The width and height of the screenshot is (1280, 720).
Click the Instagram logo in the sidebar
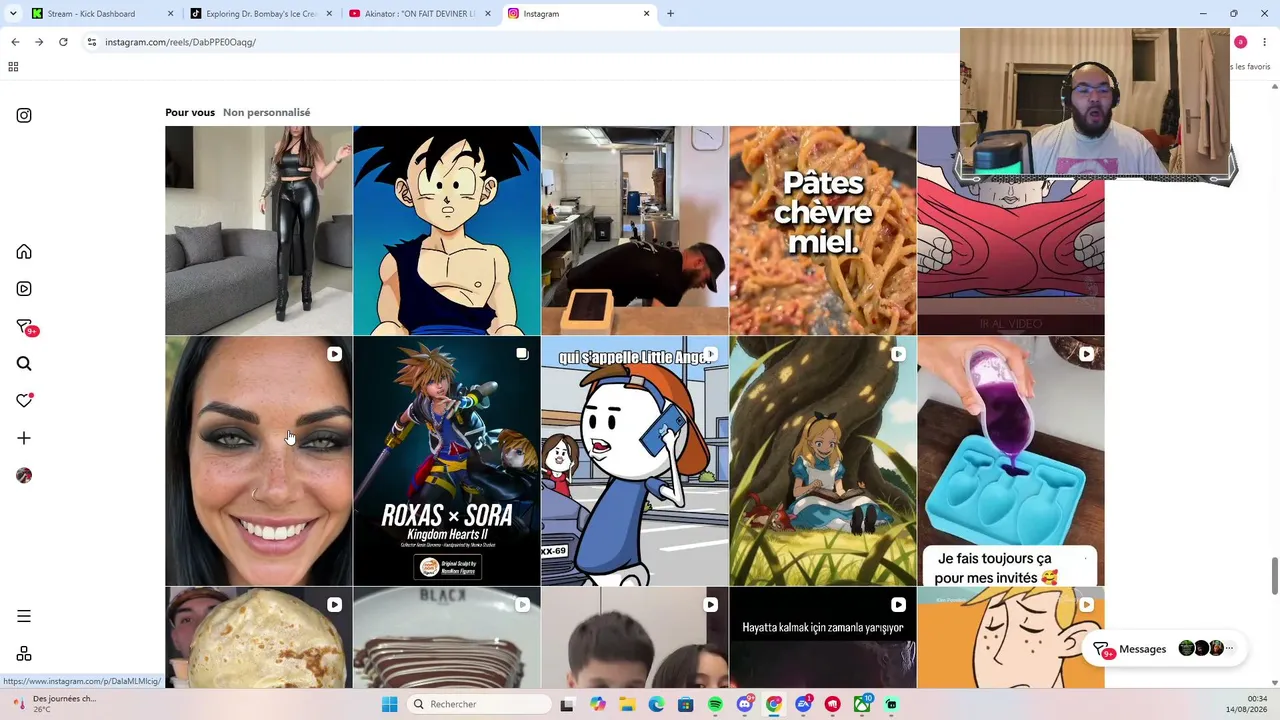click(24, 115)
